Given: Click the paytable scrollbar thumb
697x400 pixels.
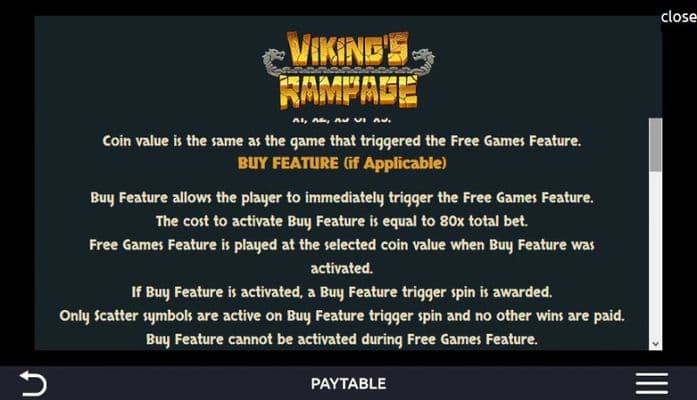Looking at the screenshot, I should coord(655,145).
